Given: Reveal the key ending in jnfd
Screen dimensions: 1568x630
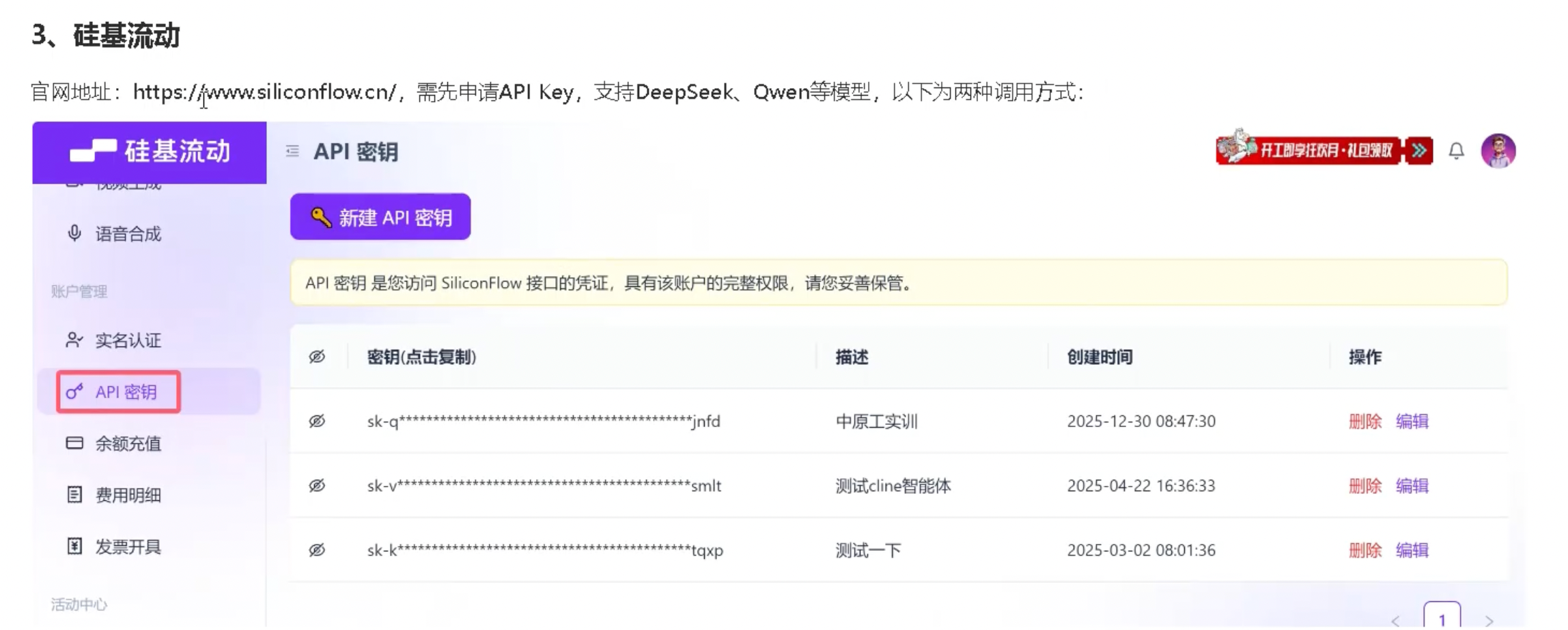Looking at the screenshot, I should [x=317, y=421].
